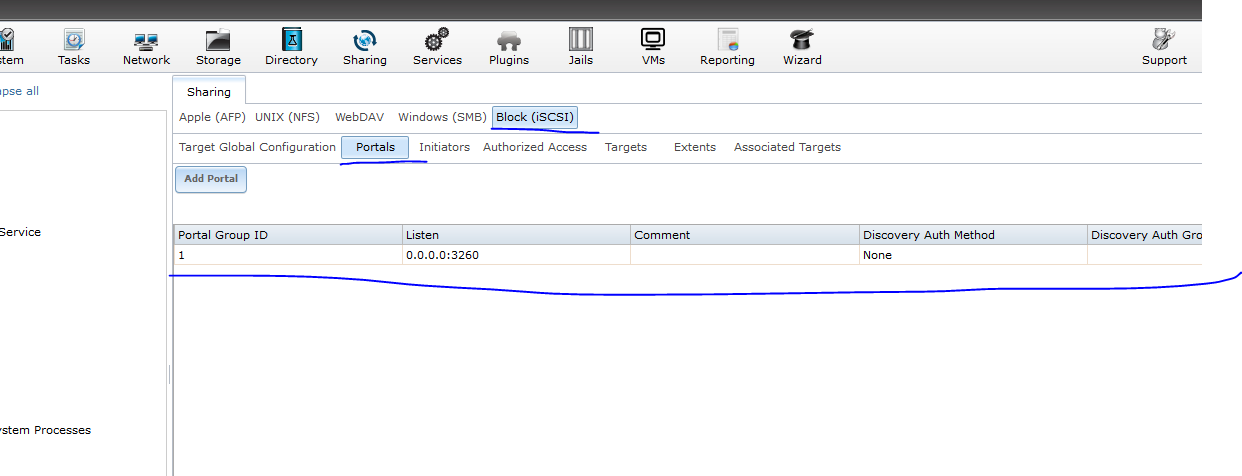
Task: Open the Associated Targets sub-tab
Action: [787, 147]
